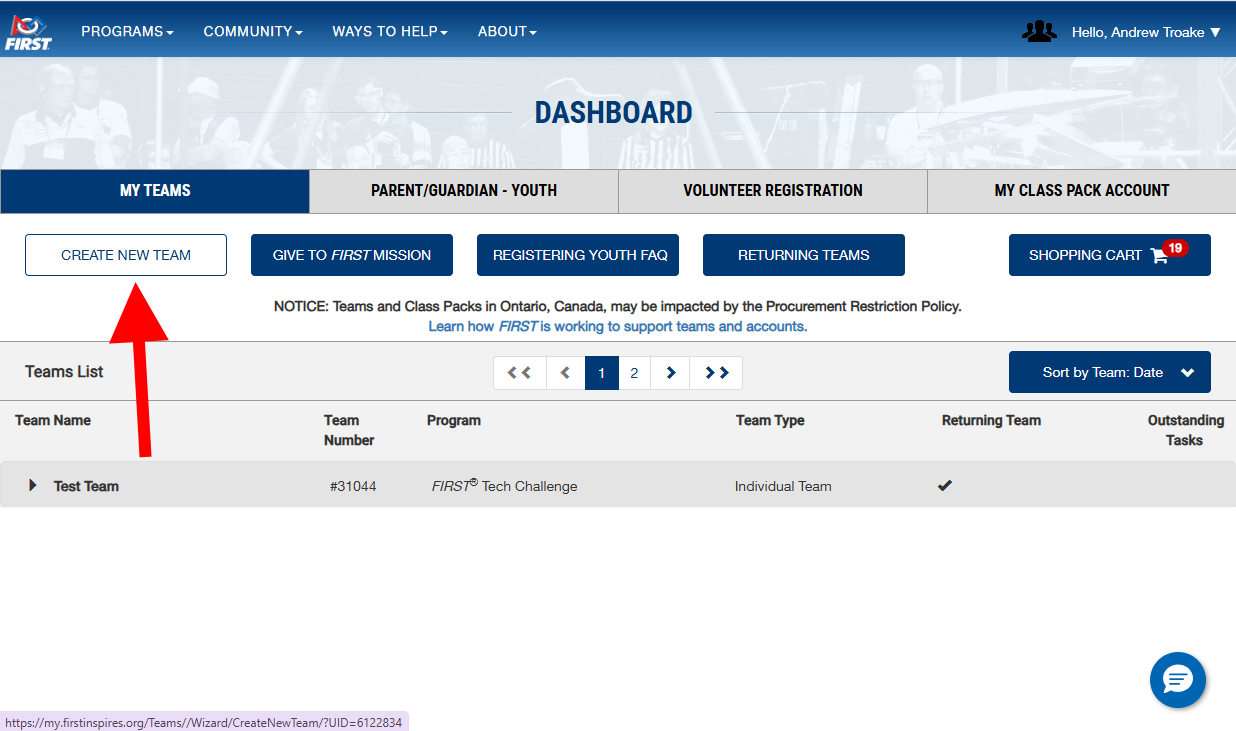The image size is (1236, 731).
Task: Jump to first page of teams list
Action: (x=519, y=373)
